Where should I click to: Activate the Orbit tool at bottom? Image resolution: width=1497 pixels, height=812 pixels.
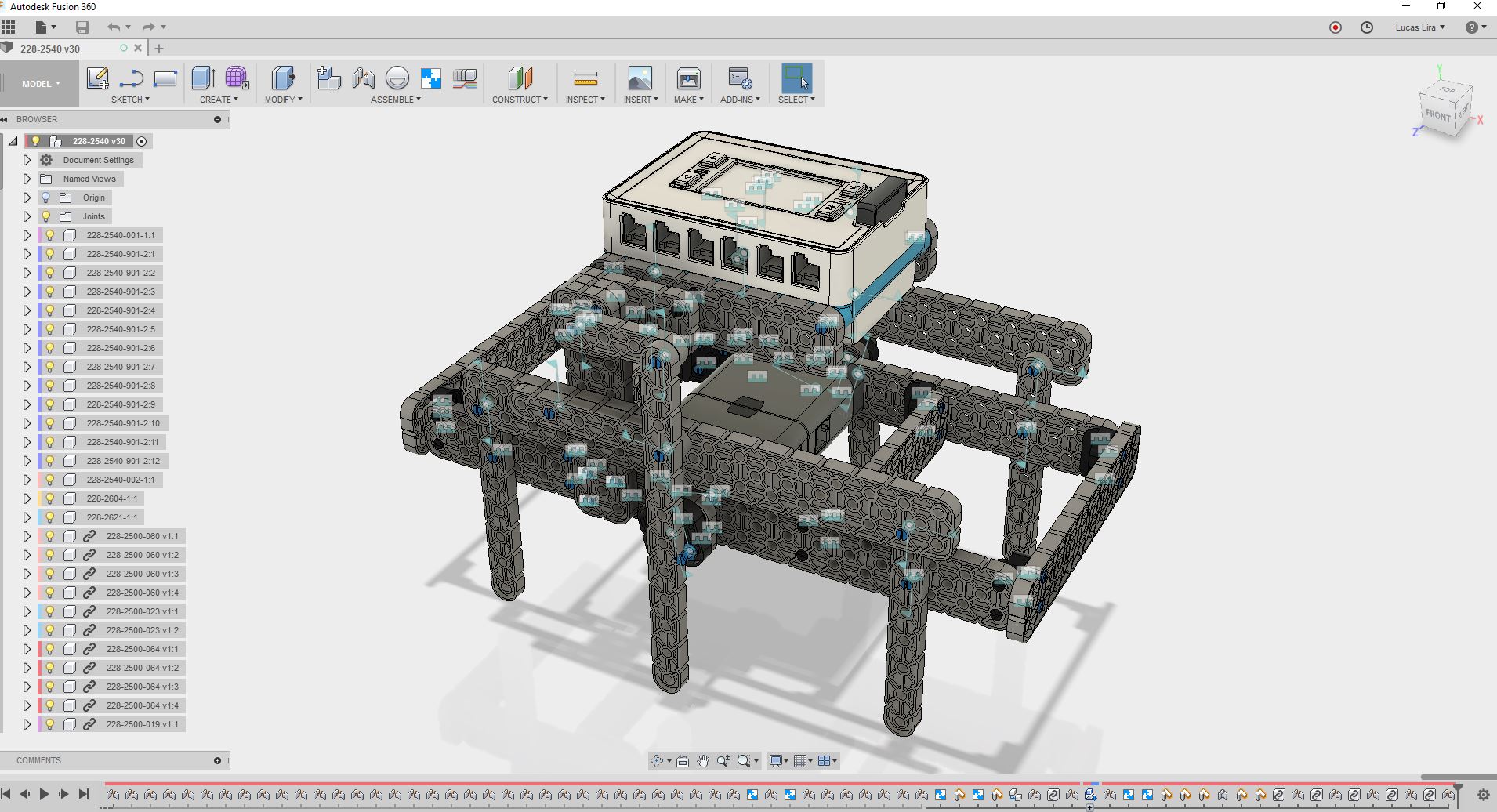(656, 760)
